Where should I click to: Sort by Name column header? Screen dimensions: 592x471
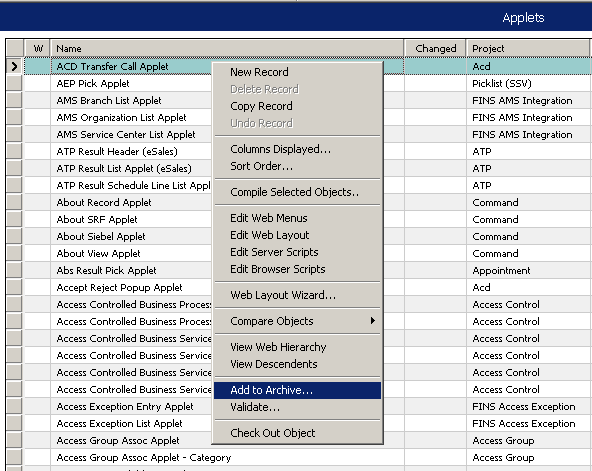coord(227,49)
